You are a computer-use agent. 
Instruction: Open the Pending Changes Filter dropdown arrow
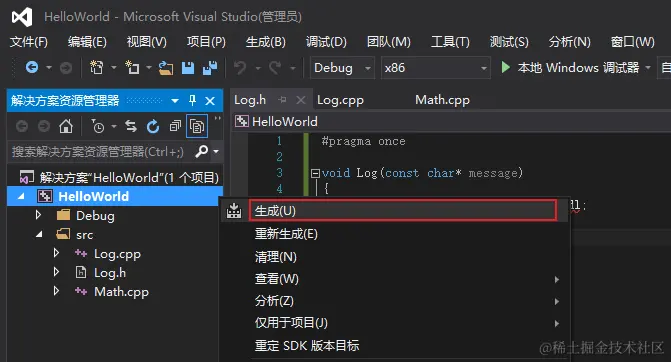pyautogui.click(x=114, y=126)
